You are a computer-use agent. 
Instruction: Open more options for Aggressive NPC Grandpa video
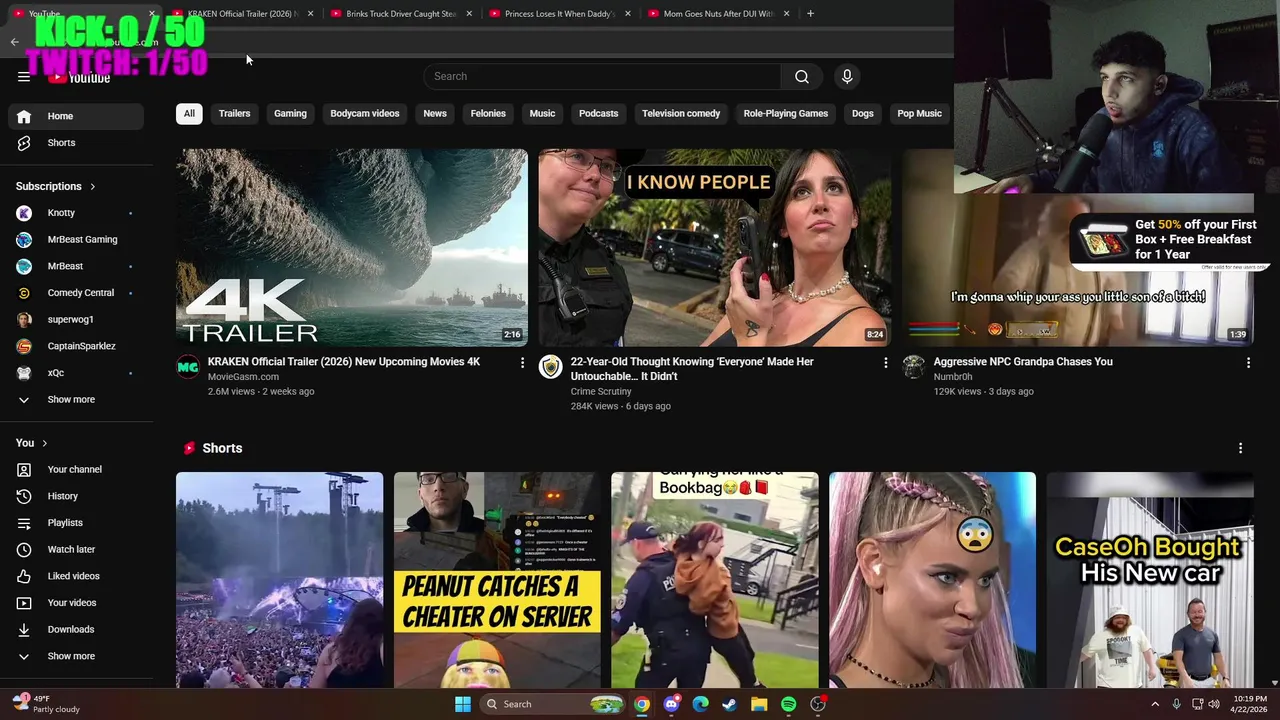point(1248,363)
